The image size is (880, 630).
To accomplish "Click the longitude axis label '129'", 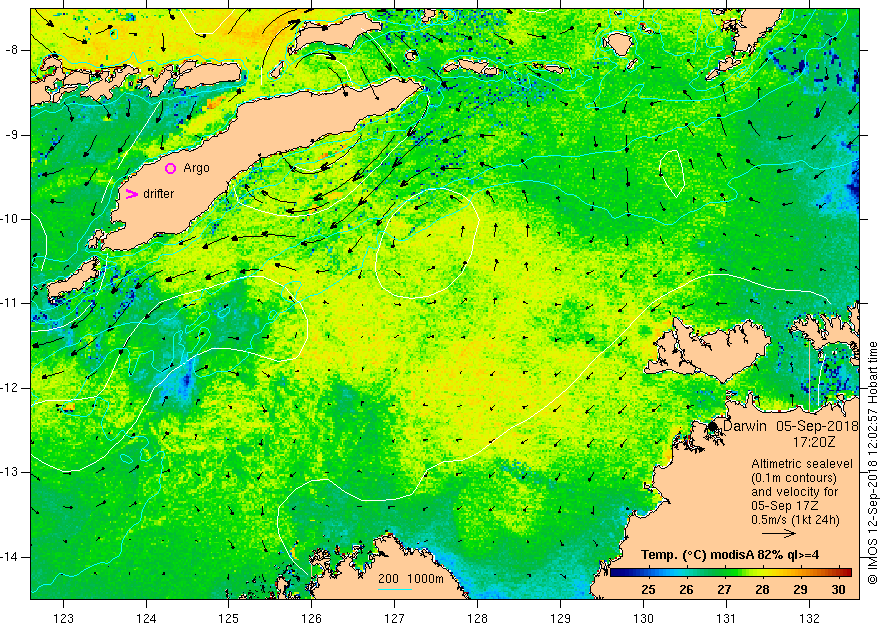I will [x=560, y=618].
